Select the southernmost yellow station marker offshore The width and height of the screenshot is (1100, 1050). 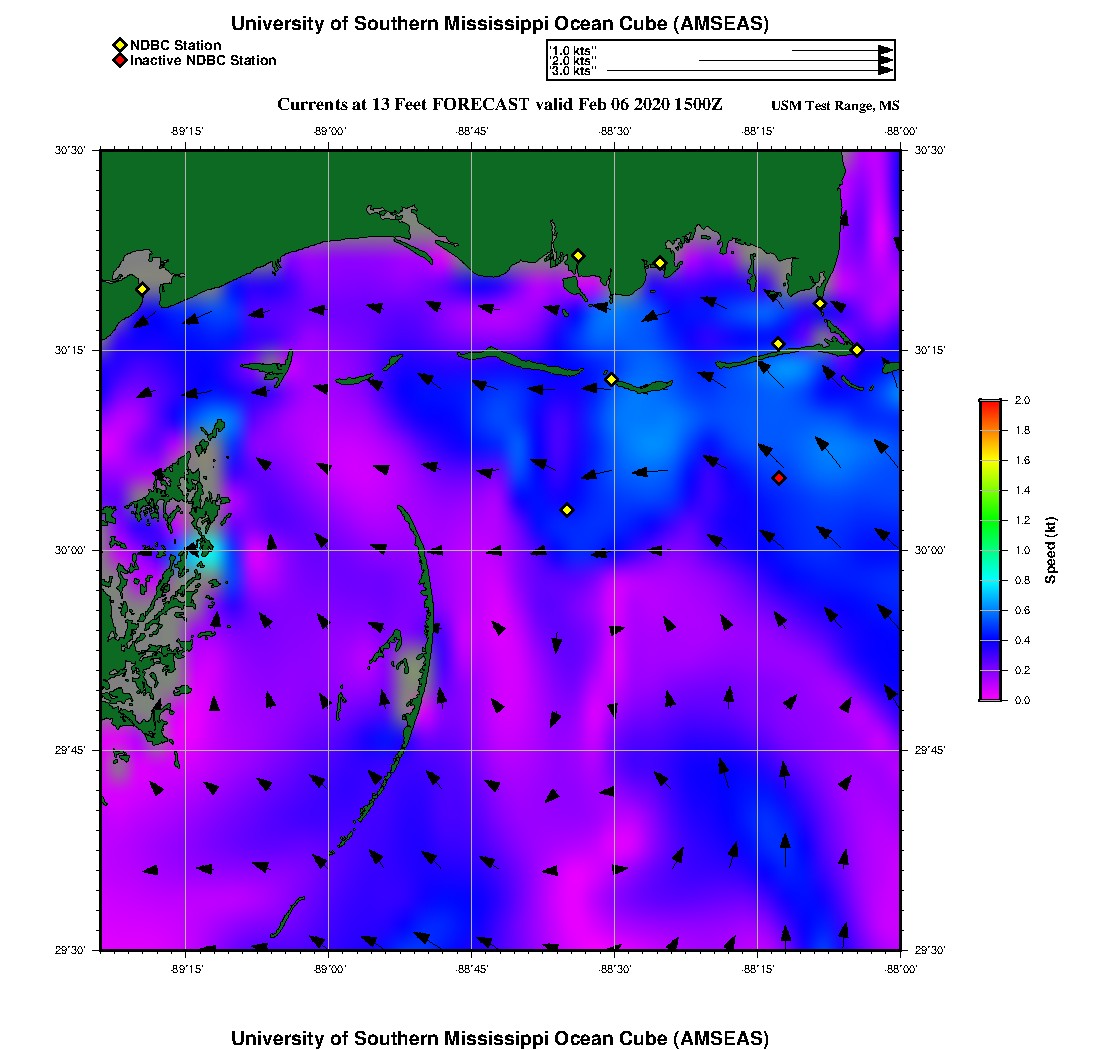click(567, 510)
